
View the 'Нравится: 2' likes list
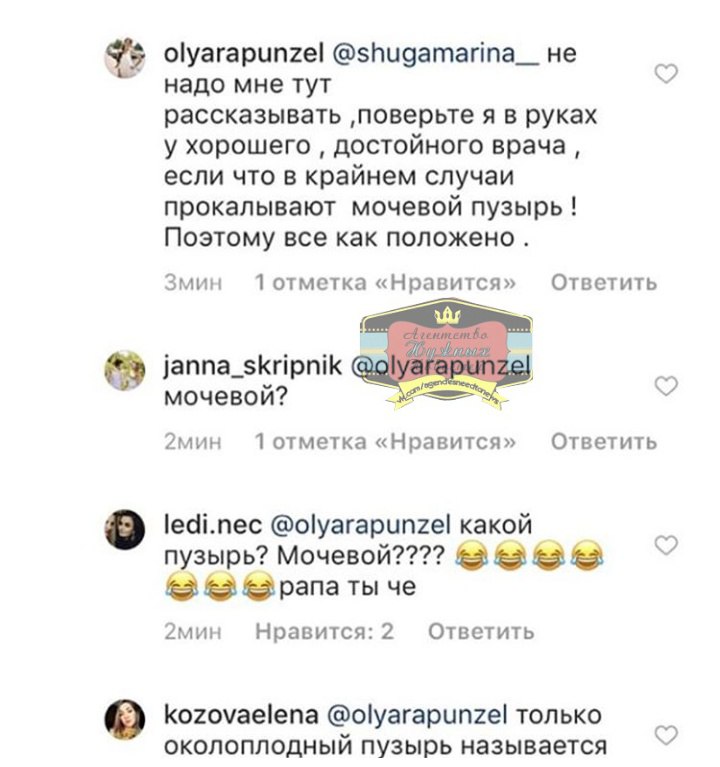[324, 631]
